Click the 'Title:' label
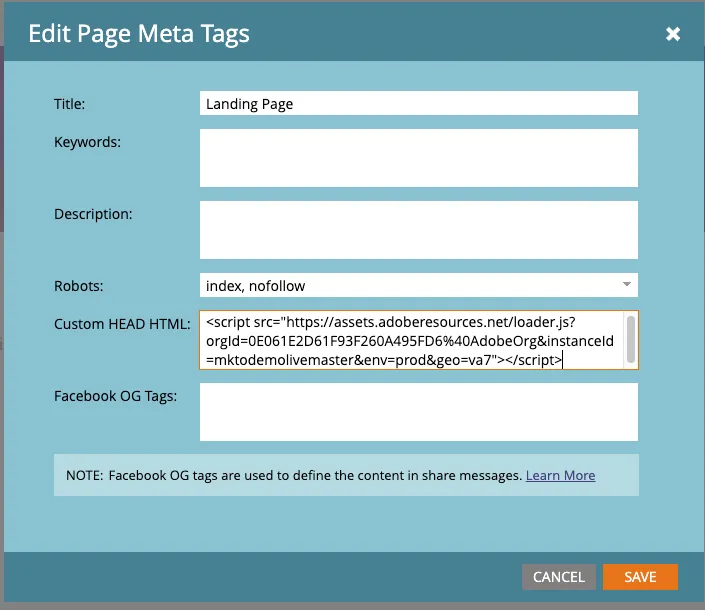The image size is (705, 610). coord(69,104)
